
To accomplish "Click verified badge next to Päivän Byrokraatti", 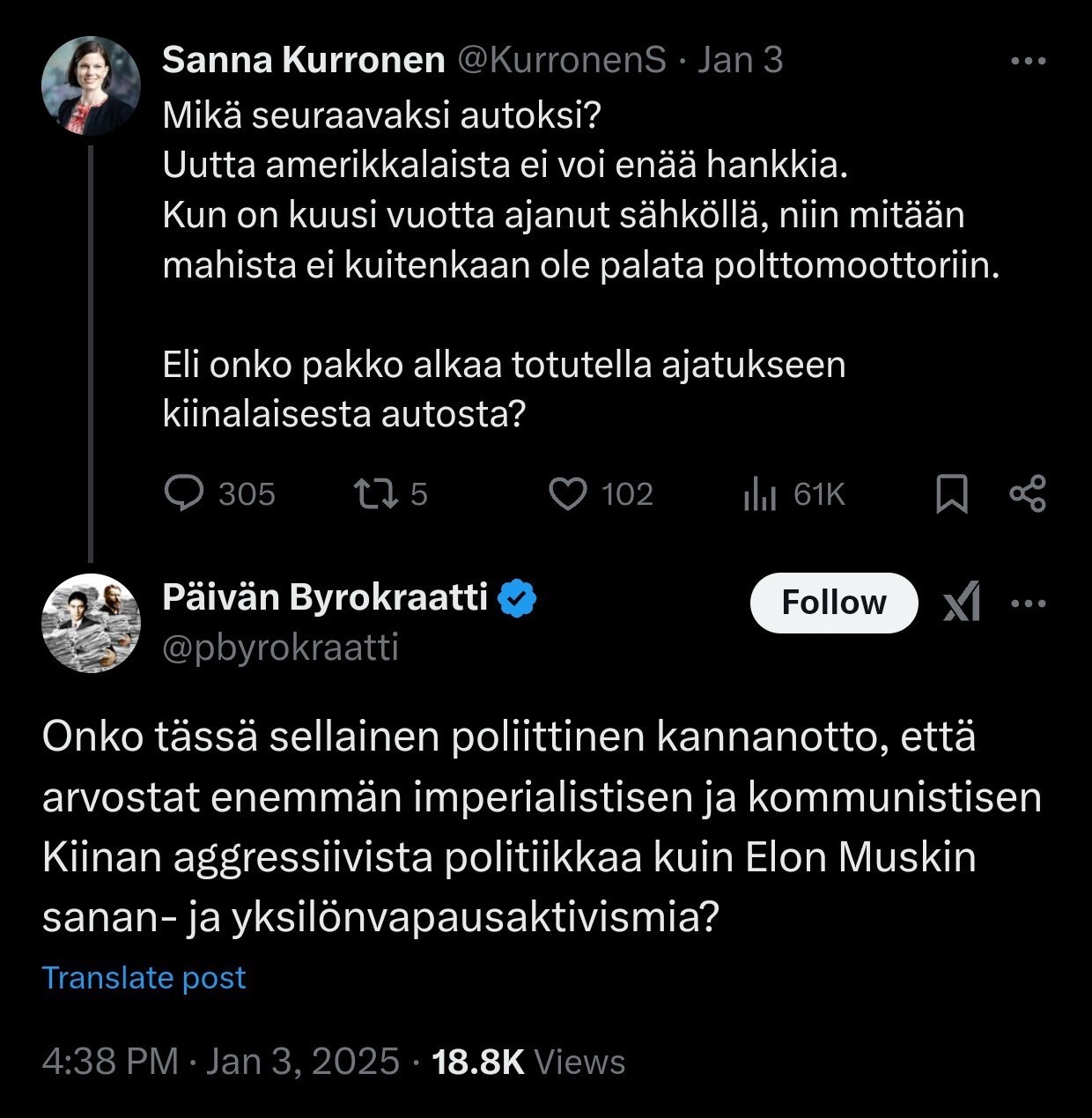I will point(517,598).
